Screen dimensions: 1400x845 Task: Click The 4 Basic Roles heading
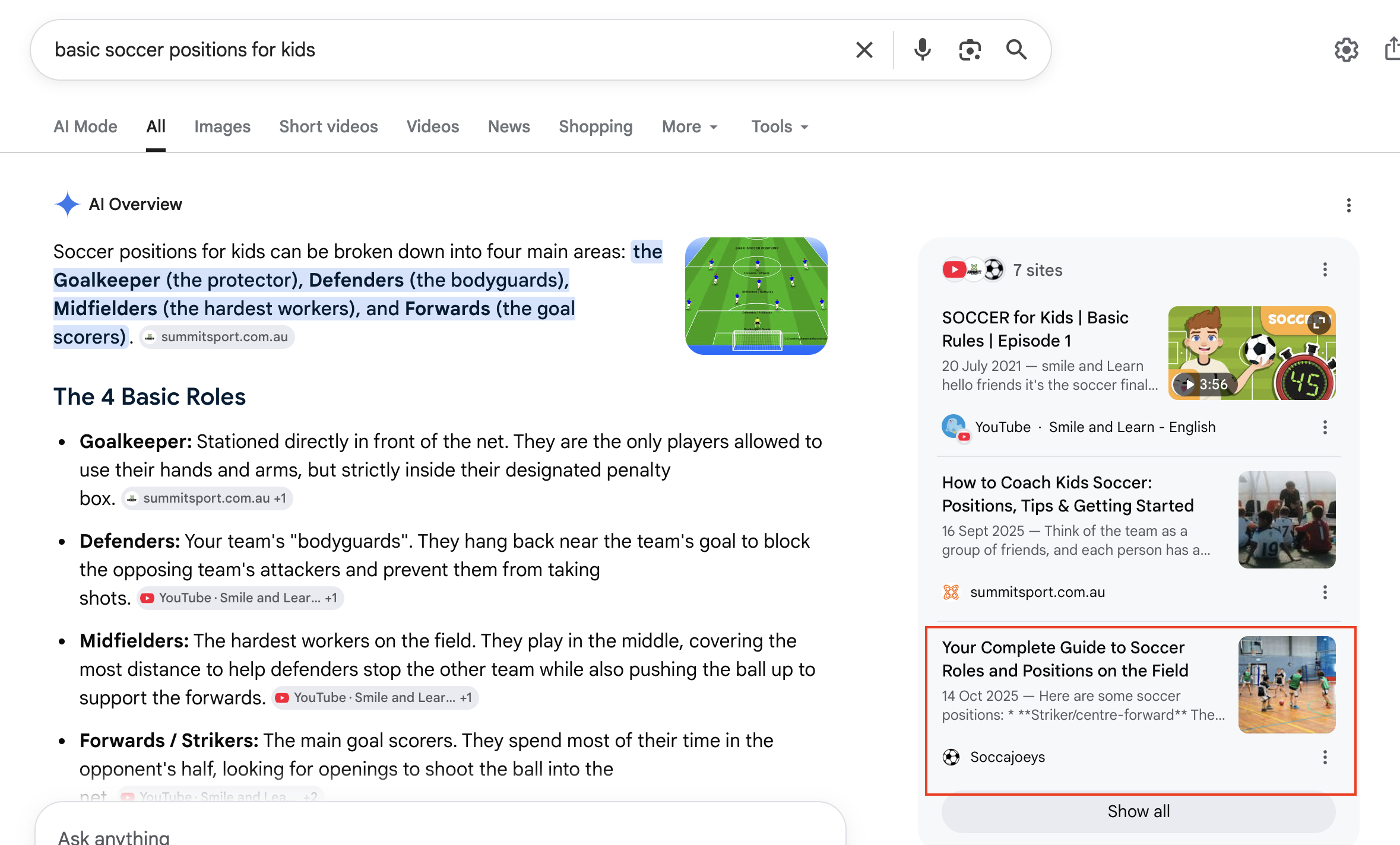[150, 396]
